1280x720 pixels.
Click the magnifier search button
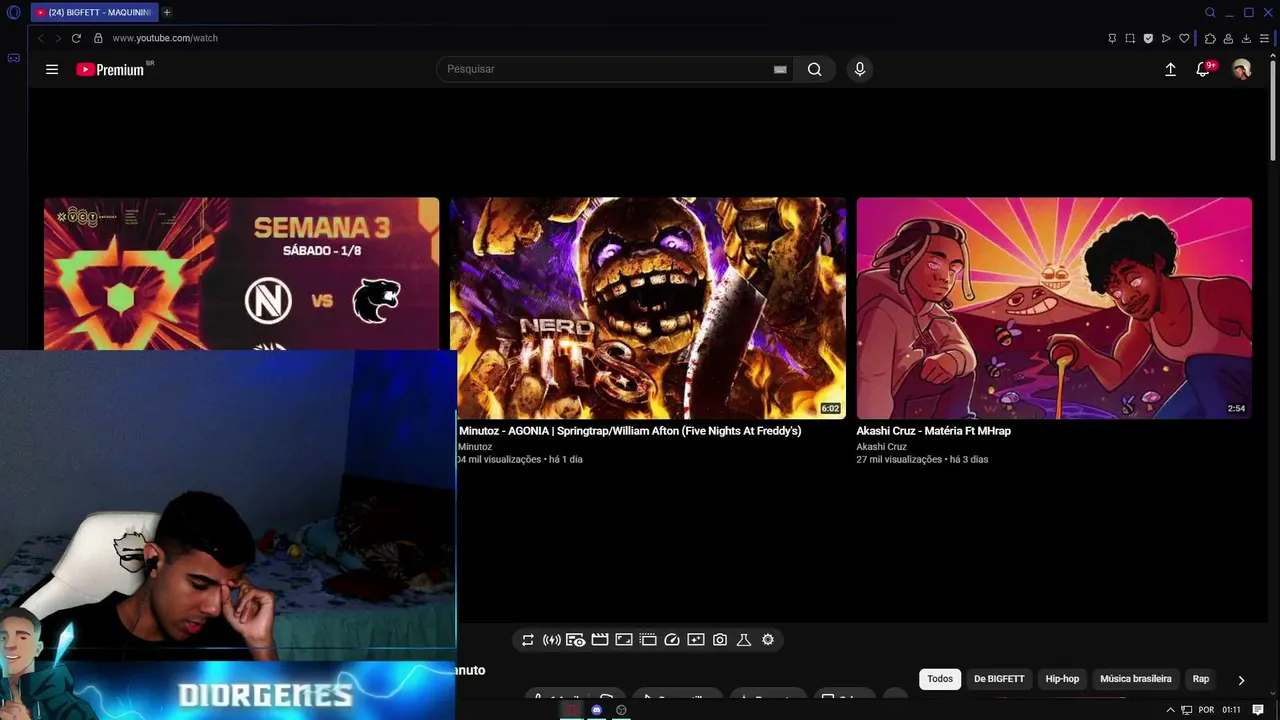815,69
